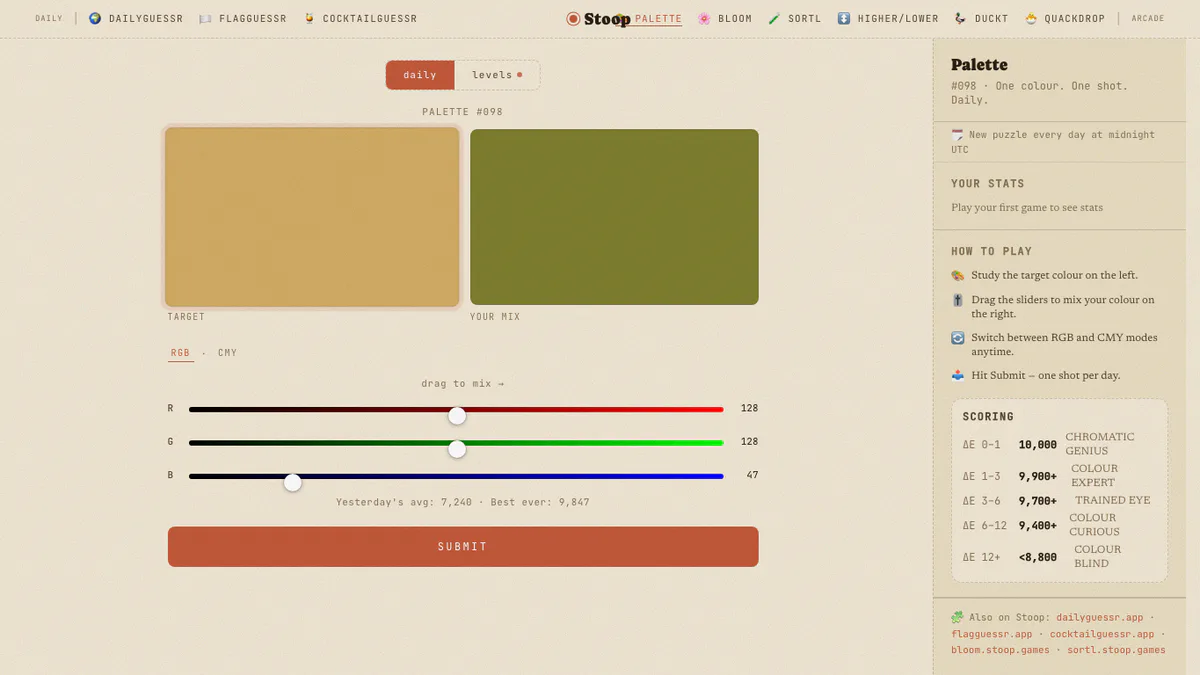Viewport: 1200px width, 675px height.
Task: Open COCKTAILGUESSR in the top navigation
Action: pyautogui.click(x=370, y=18)
